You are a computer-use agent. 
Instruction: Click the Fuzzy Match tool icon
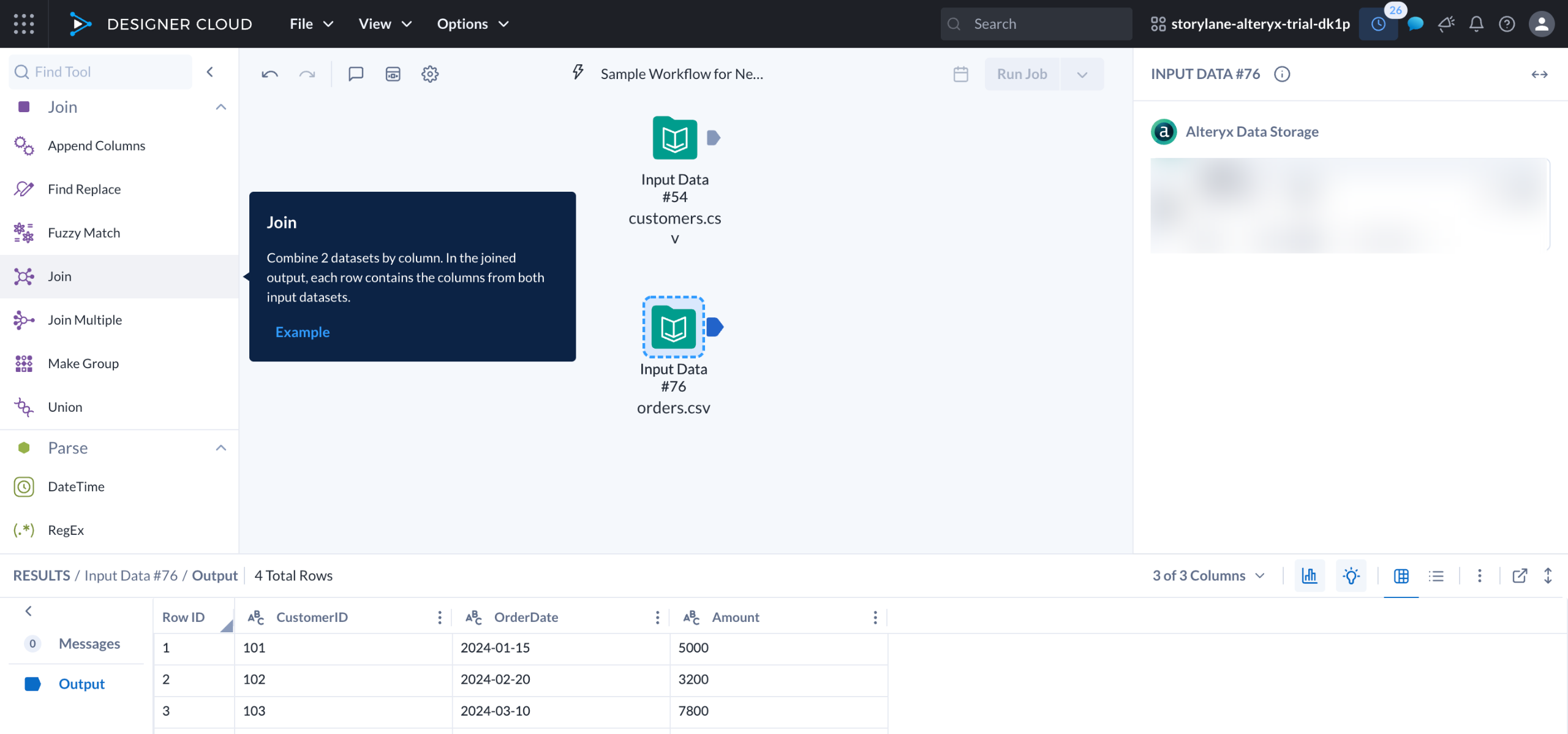pyautogui.click(x=24, y=233)
